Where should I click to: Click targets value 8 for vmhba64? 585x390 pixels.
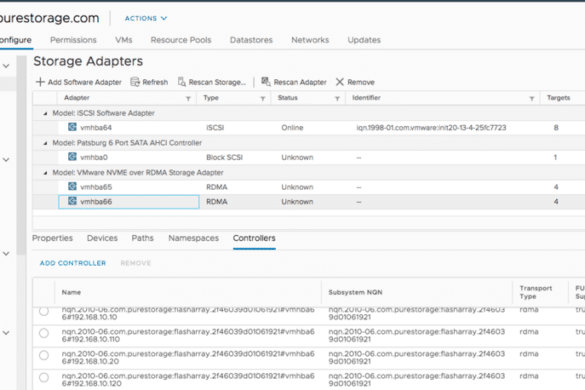click(x=556, y=128)
